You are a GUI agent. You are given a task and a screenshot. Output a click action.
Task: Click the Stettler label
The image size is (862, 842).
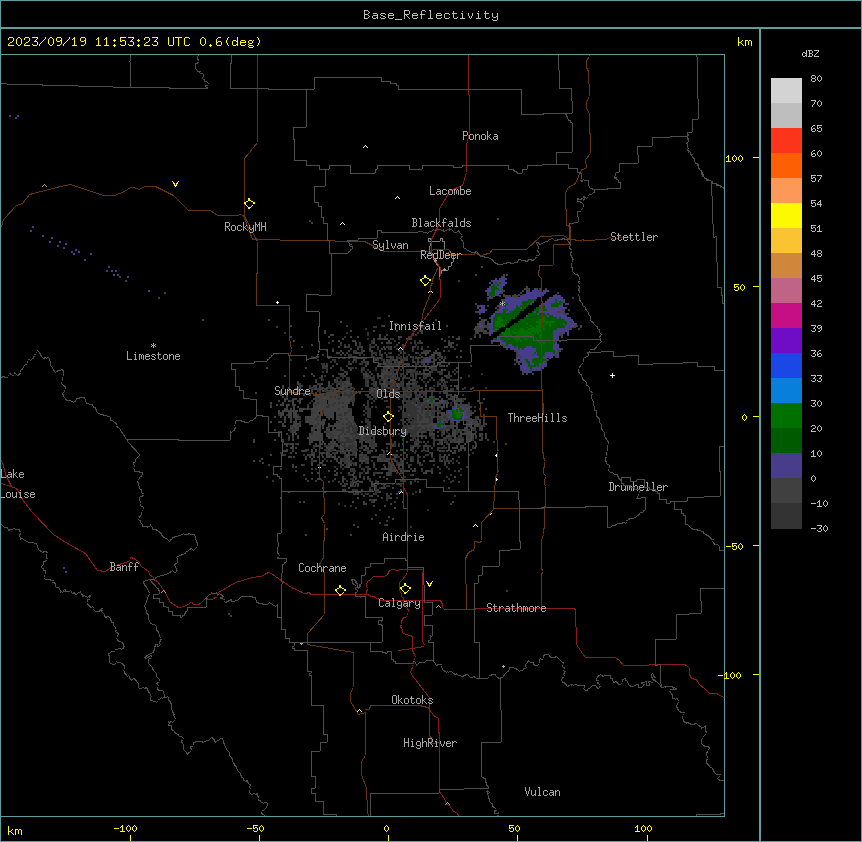(x=634, y=237)
